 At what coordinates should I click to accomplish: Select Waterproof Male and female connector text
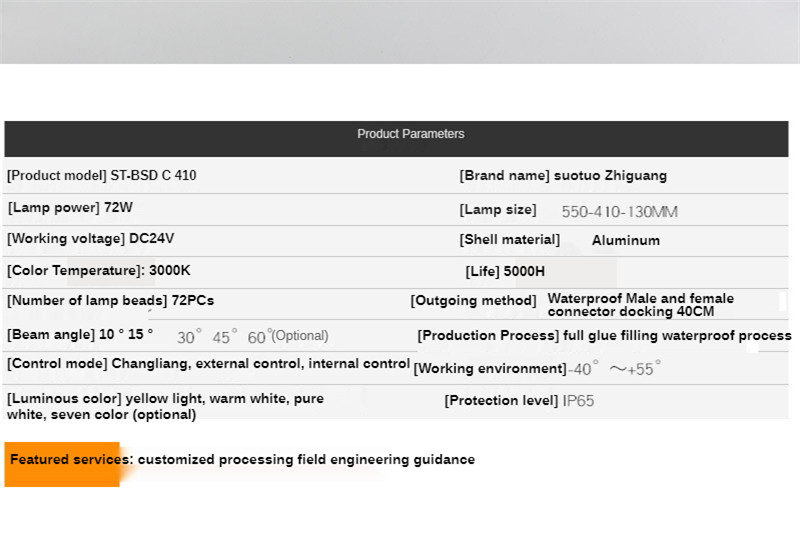tap(640, 305)
